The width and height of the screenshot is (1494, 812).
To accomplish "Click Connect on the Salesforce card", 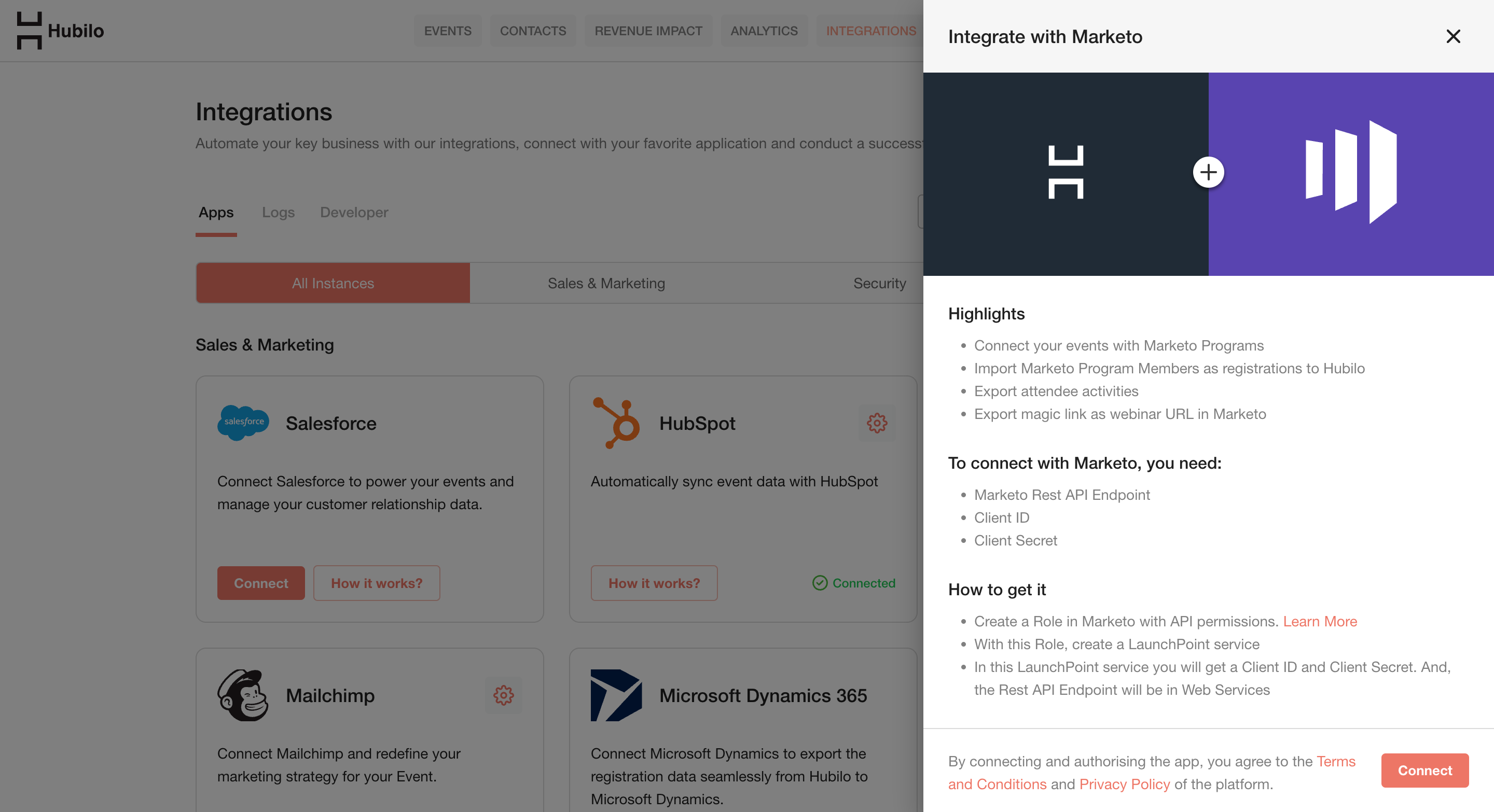I will (260, 582).
